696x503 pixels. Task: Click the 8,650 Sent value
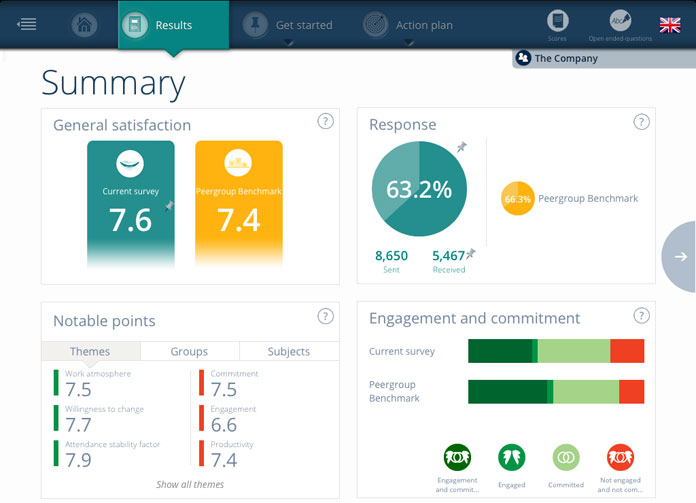(391, 256)
